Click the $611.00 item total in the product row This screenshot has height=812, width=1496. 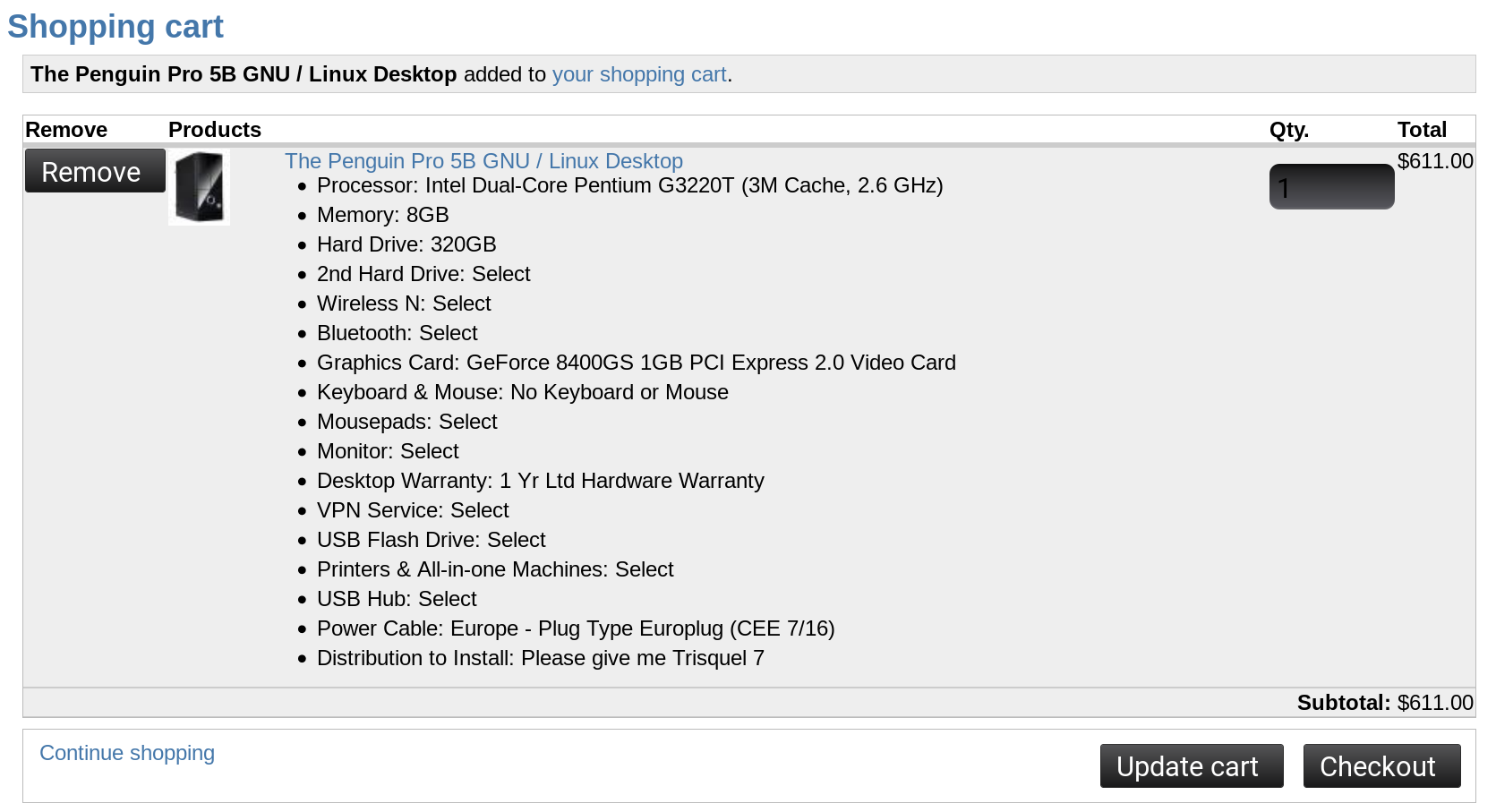1434,161
